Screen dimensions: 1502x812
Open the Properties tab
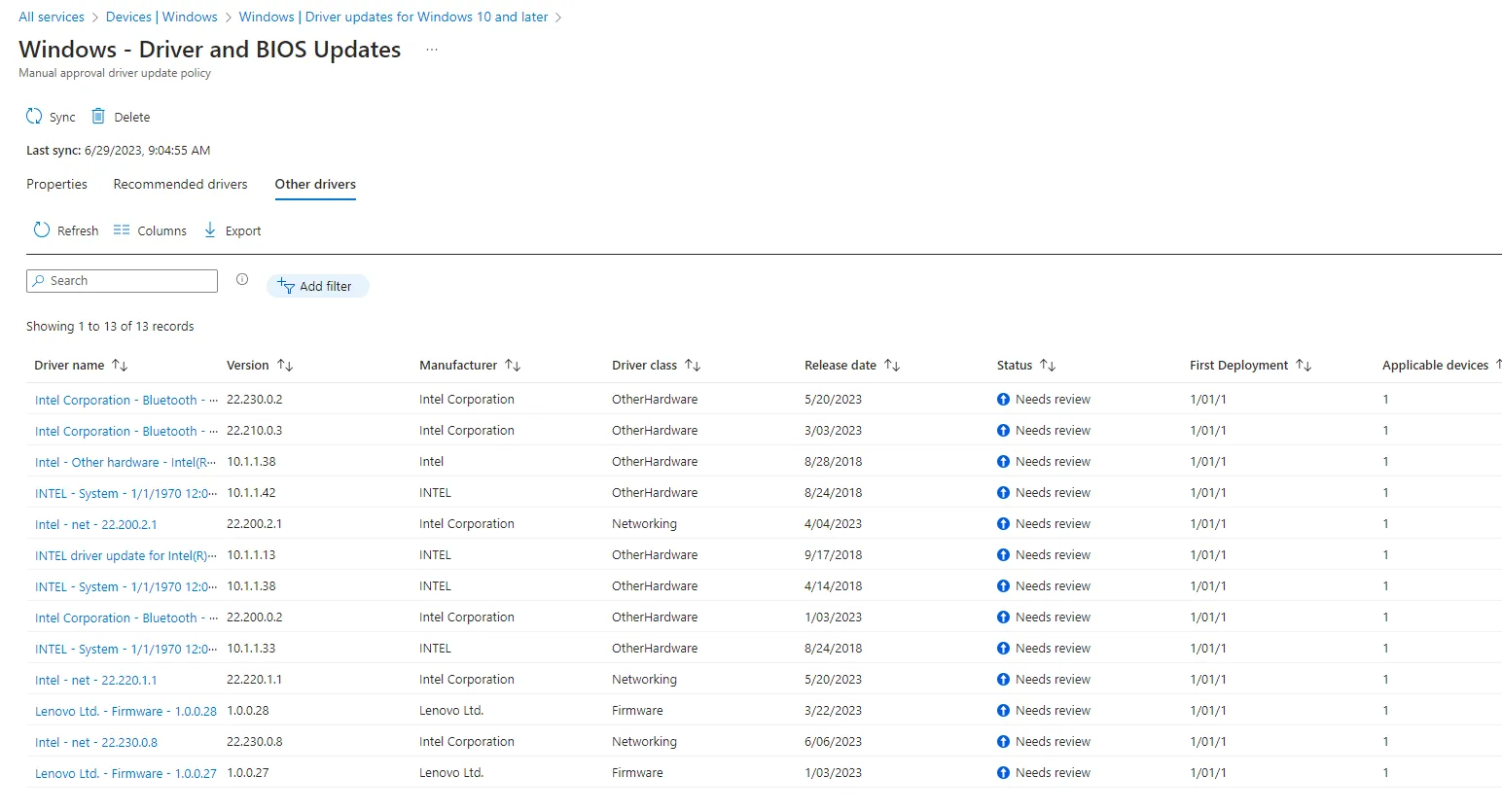pyautogui.click(x=56, y=184)
